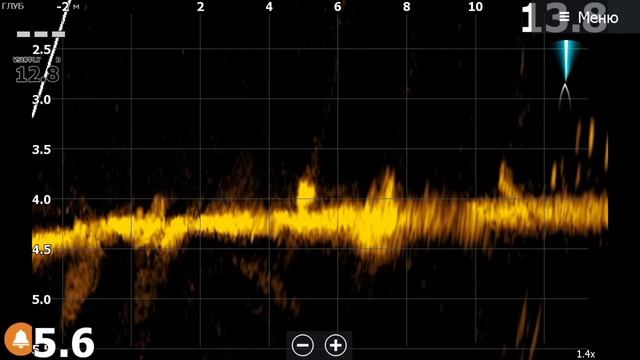Image resolution: width=640 pixels, height=360 pixels.
Task: Tap the 4.0 depth scale mark
Action: tap(41, 200)
